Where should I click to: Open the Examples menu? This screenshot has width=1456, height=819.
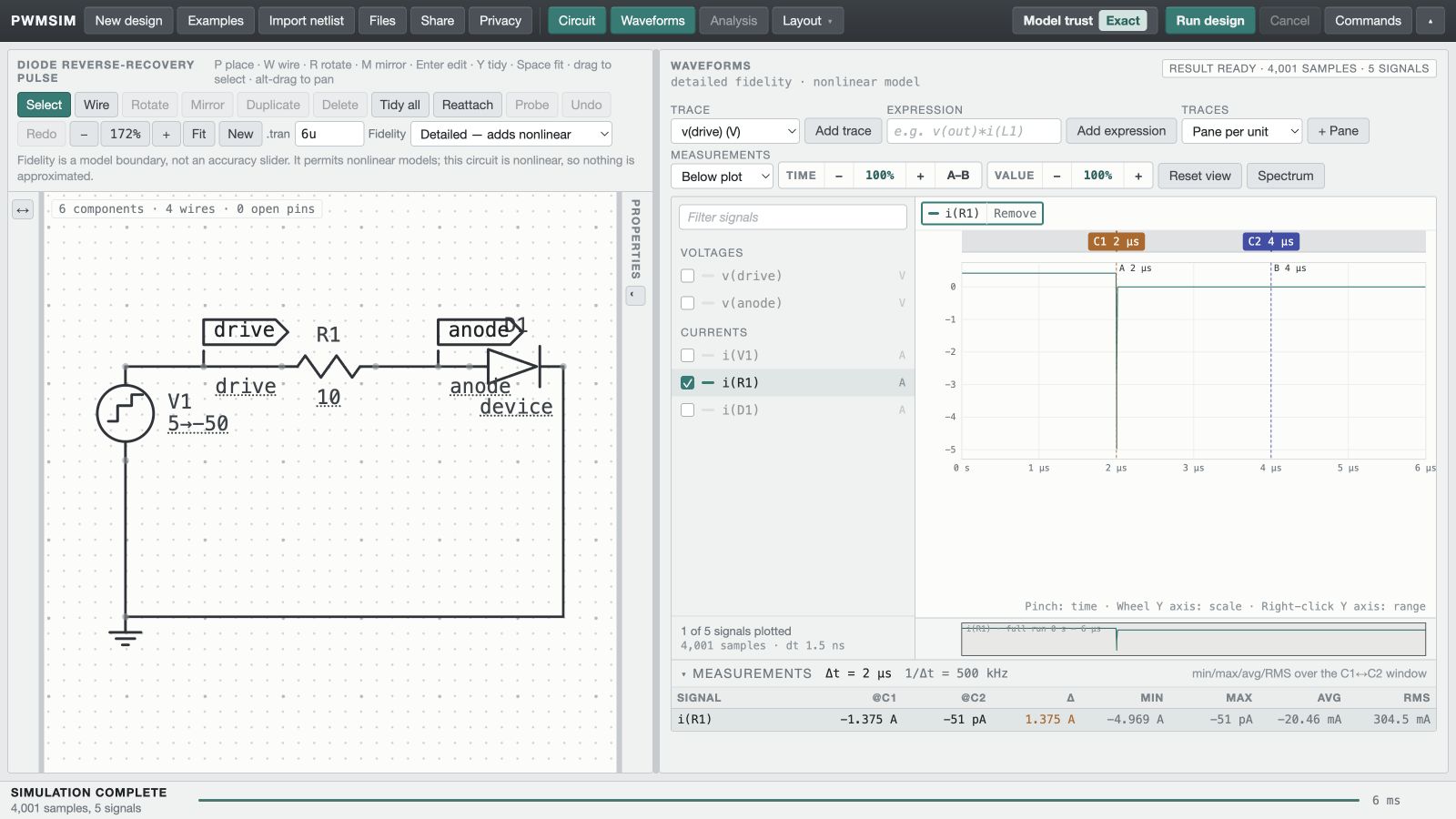pyautogui.click(x=216, y=20)
